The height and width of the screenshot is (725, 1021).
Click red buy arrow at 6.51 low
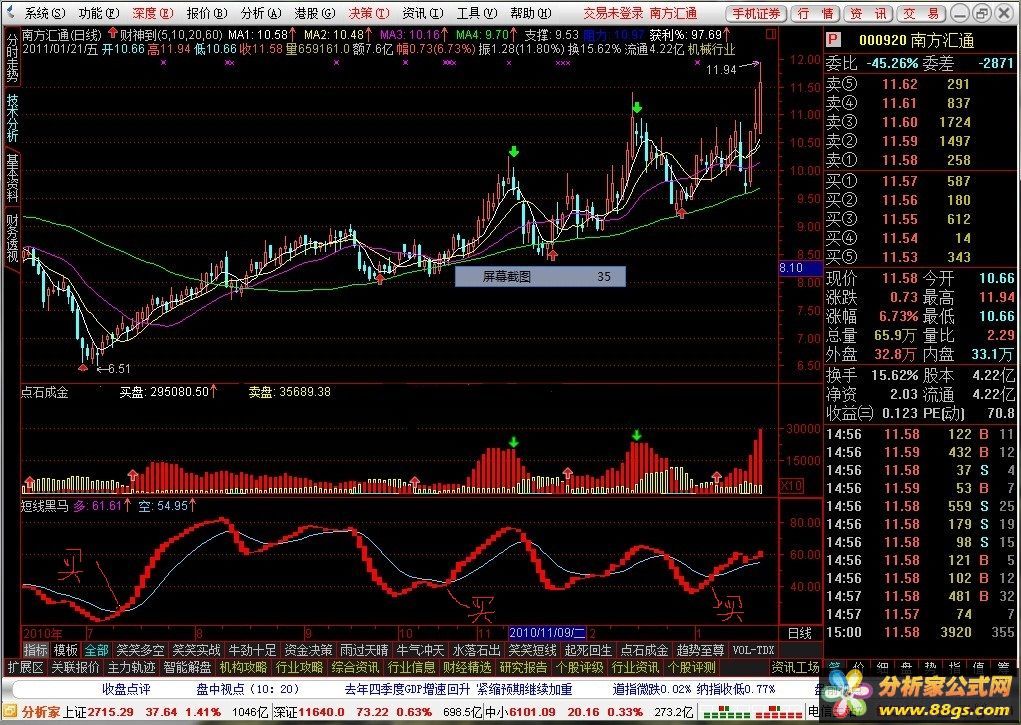click(83, 368)
